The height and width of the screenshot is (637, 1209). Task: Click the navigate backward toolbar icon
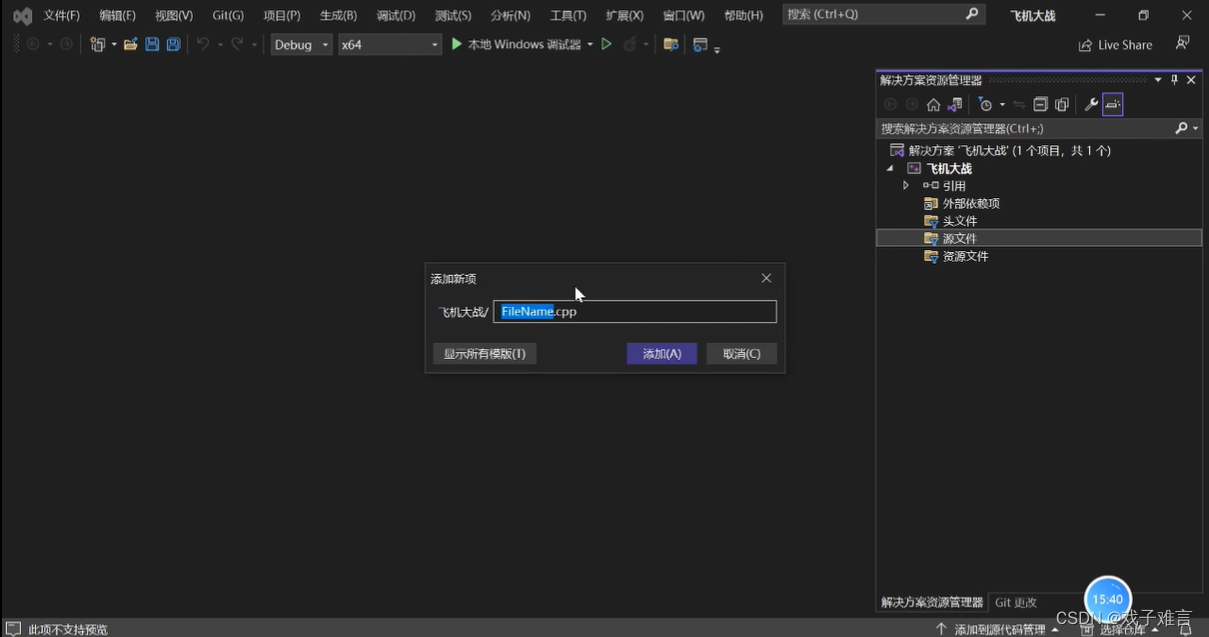(x=33, y=45)
